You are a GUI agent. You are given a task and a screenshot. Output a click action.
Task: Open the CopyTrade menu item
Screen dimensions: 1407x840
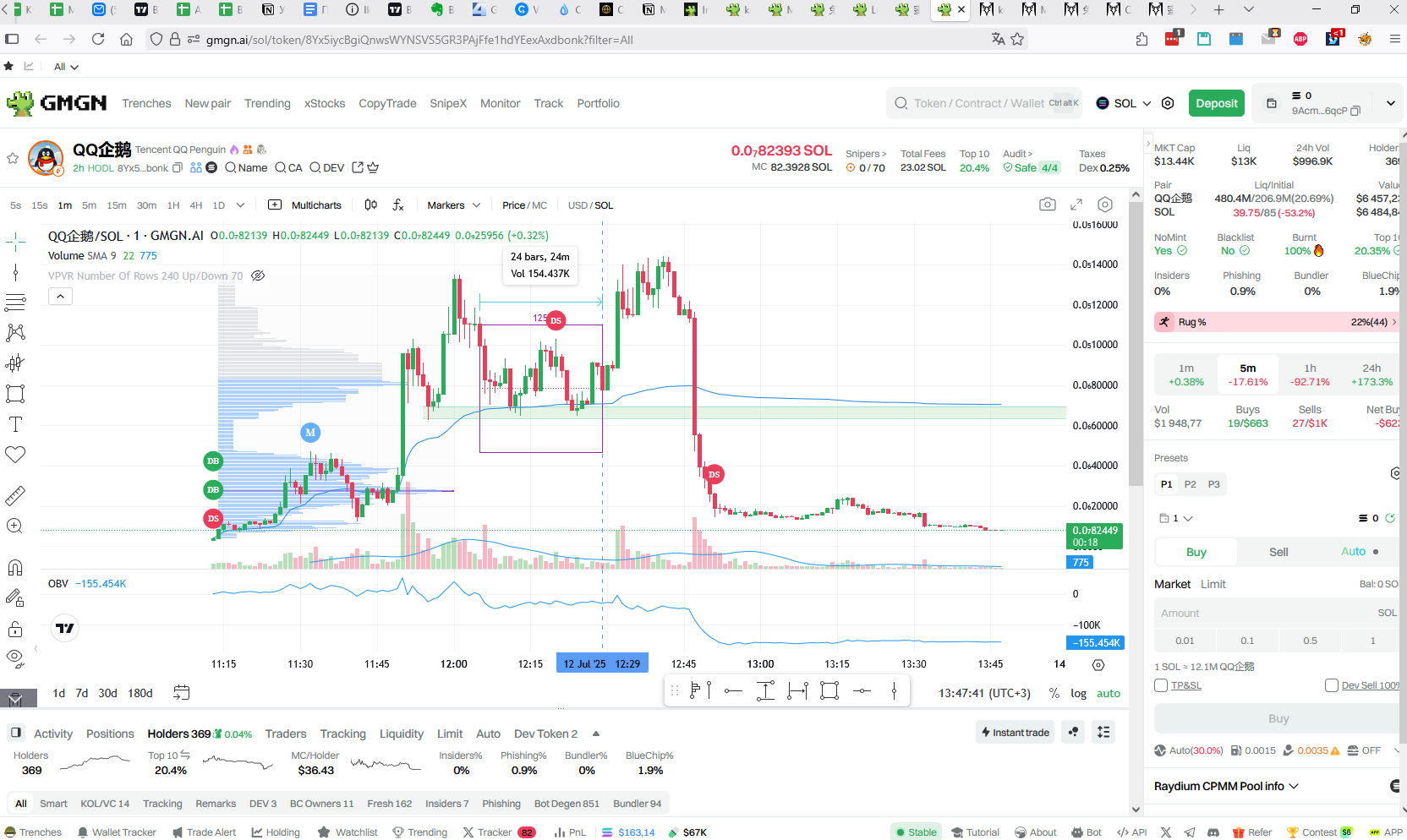[x=387, y=103]
